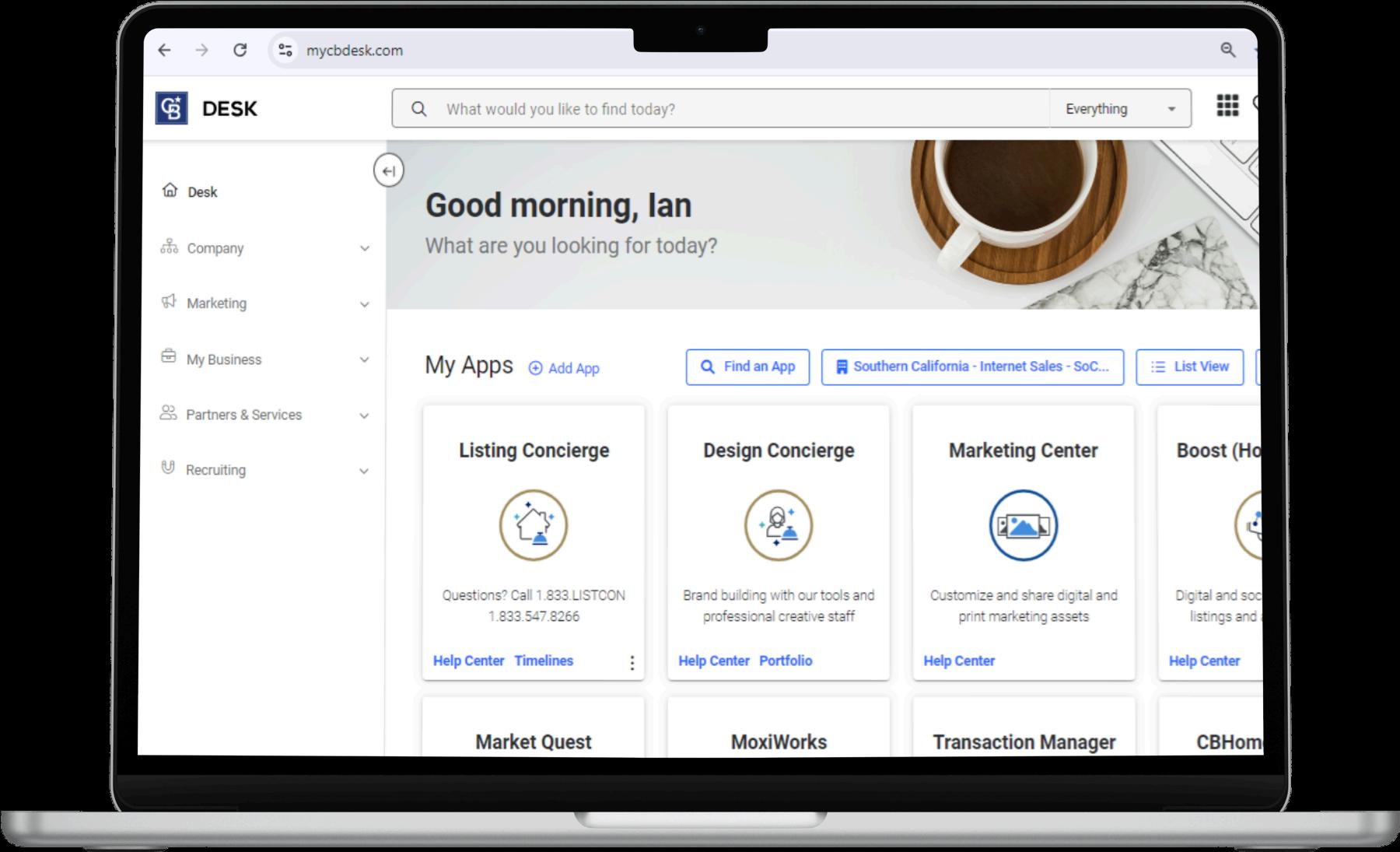Click the Marketing megaphone icon
1400x852 pixels.
click(169, 302)
